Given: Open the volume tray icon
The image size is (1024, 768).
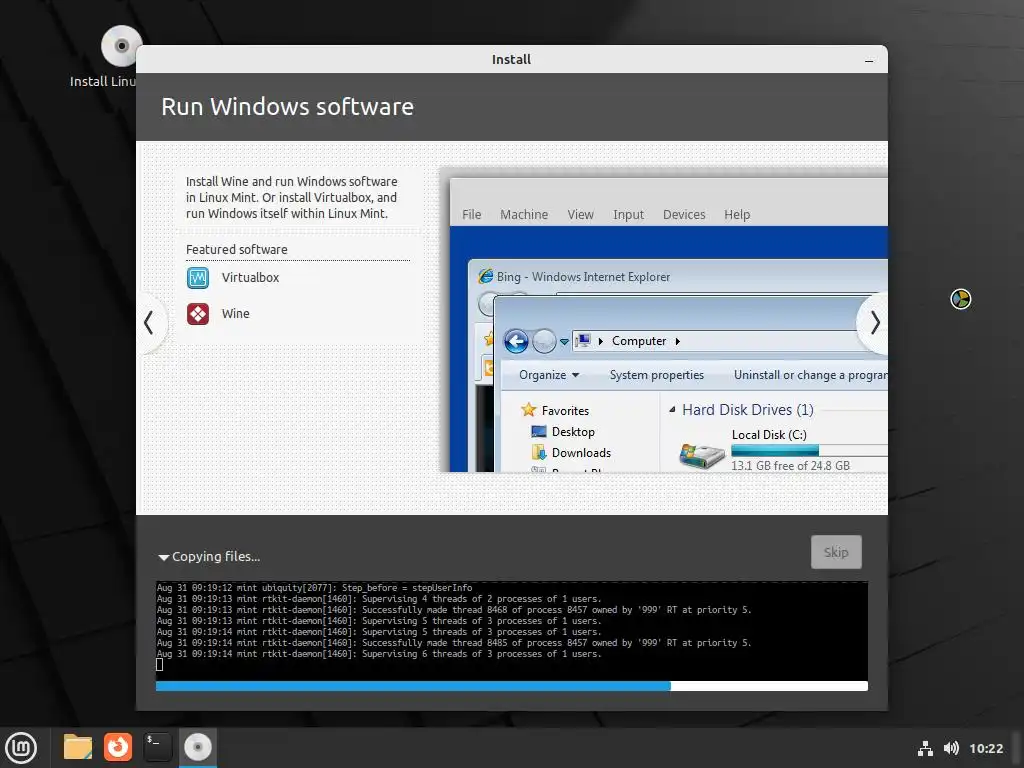Looking at the screenshot, I should click(951, 748).
